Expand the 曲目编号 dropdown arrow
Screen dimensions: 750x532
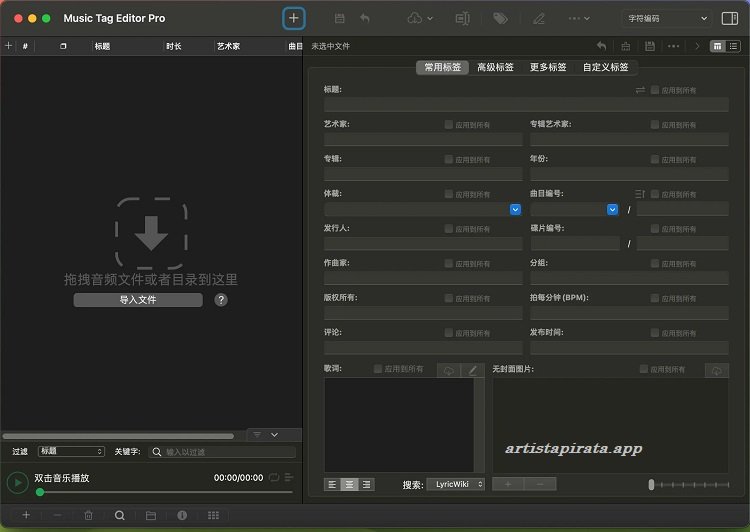click(612, 210)
